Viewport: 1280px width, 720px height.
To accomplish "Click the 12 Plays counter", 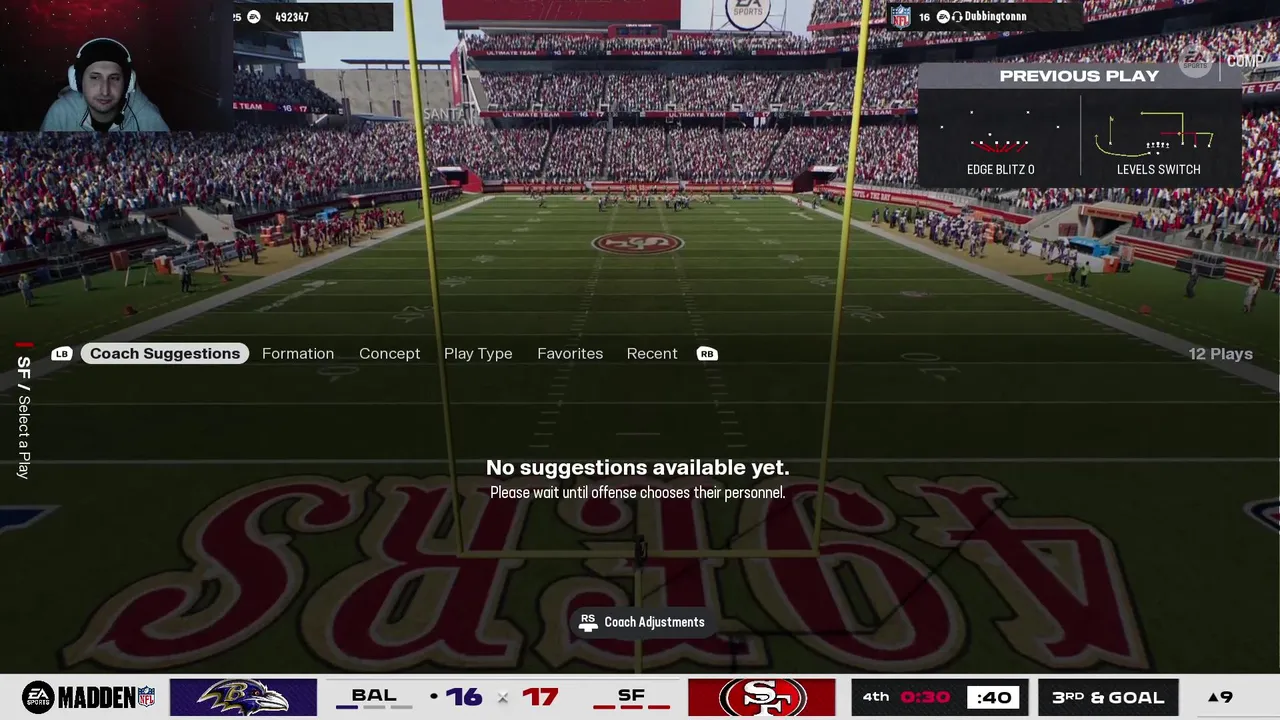I will pyautogui.click(x=1220, y=354).
